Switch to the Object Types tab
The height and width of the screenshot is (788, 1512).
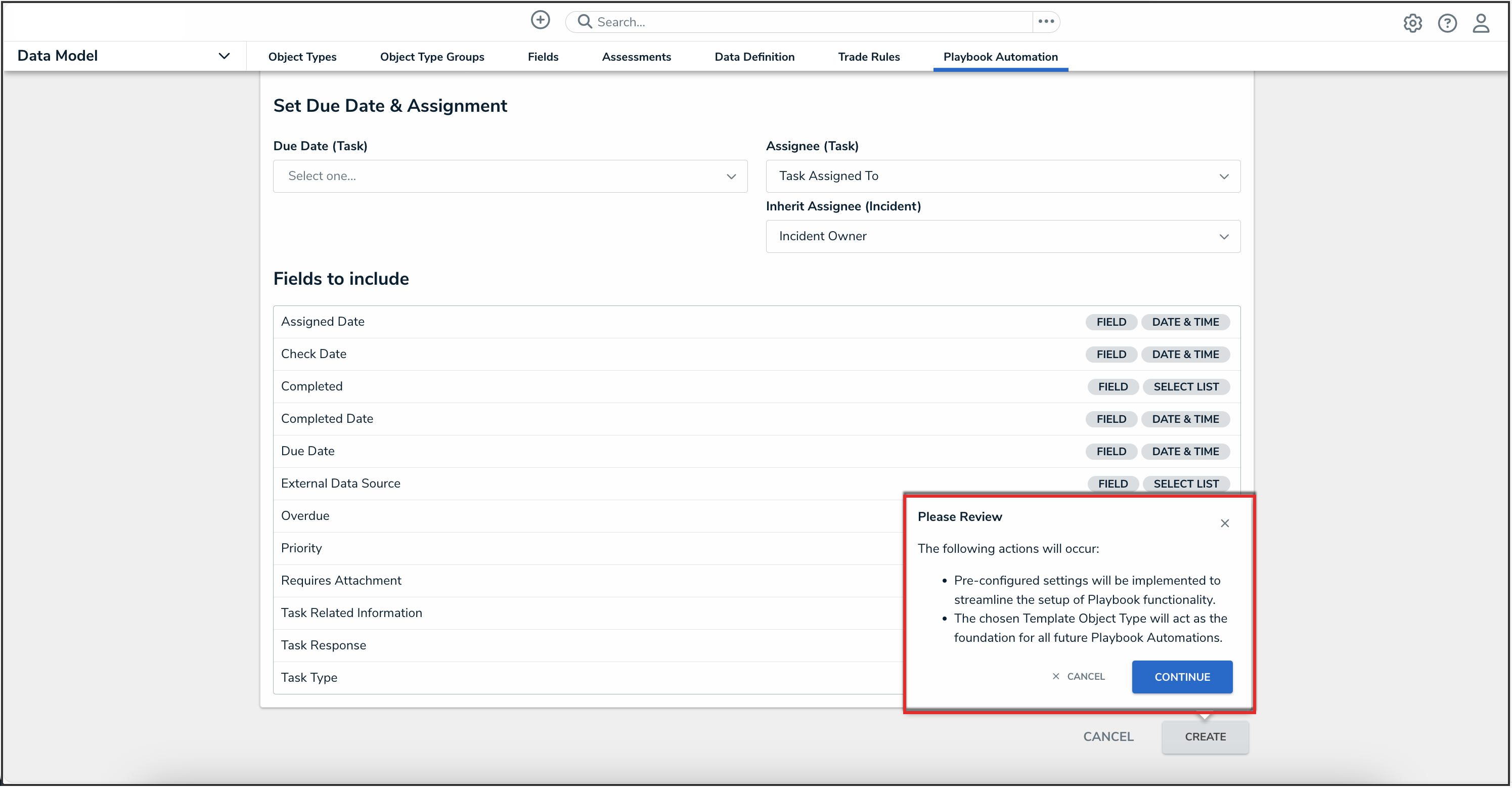(302, 57)
